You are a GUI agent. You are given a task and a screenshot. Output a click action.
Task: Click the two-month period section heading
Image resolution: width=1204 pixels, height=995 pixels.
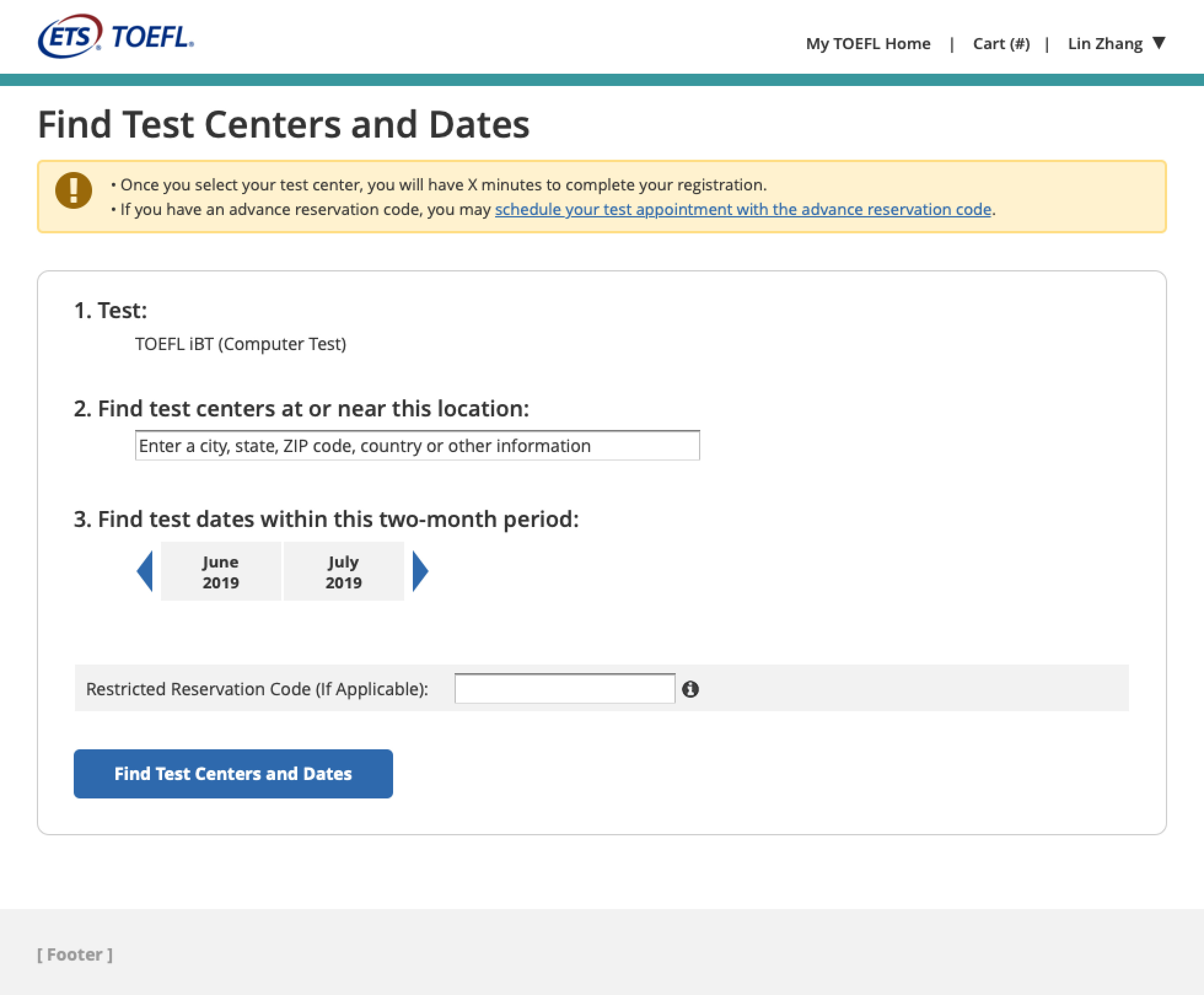326,519
